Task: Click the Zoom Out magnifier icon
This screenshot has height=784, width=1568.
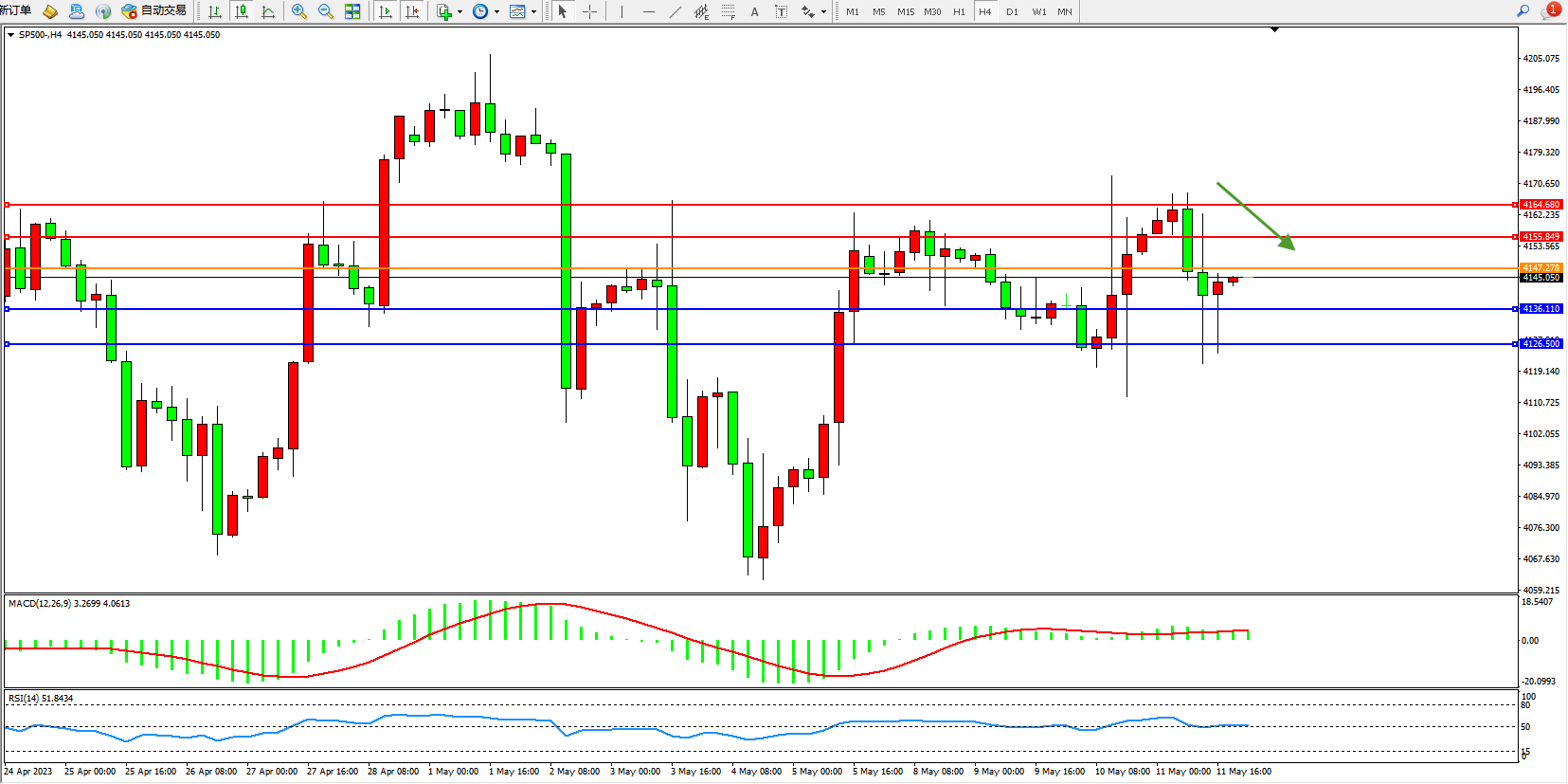Action: pyautogui.click(x=325, y=11)
